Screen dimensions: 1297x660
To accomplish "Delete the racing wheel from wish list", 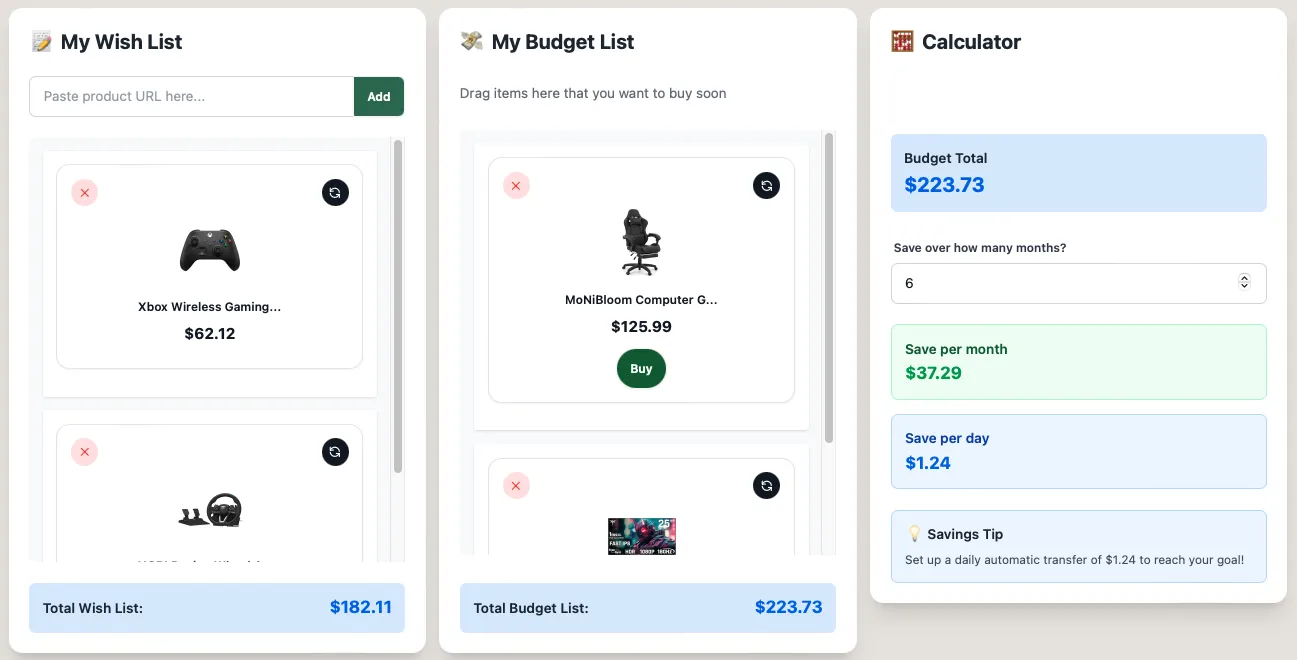I will coord(85,452).
